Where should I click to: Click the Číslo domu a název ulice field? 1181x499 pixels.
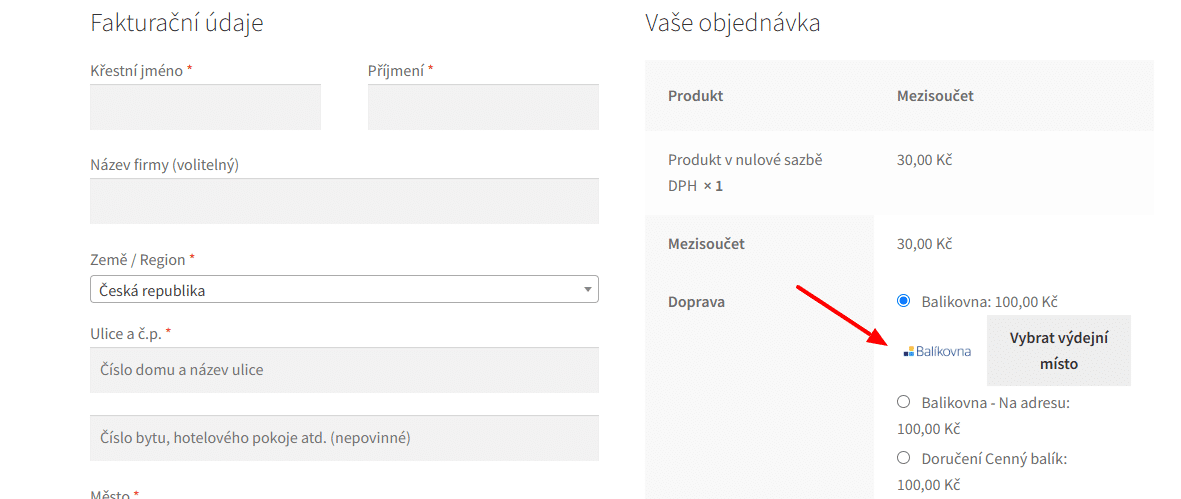point(344,370)
